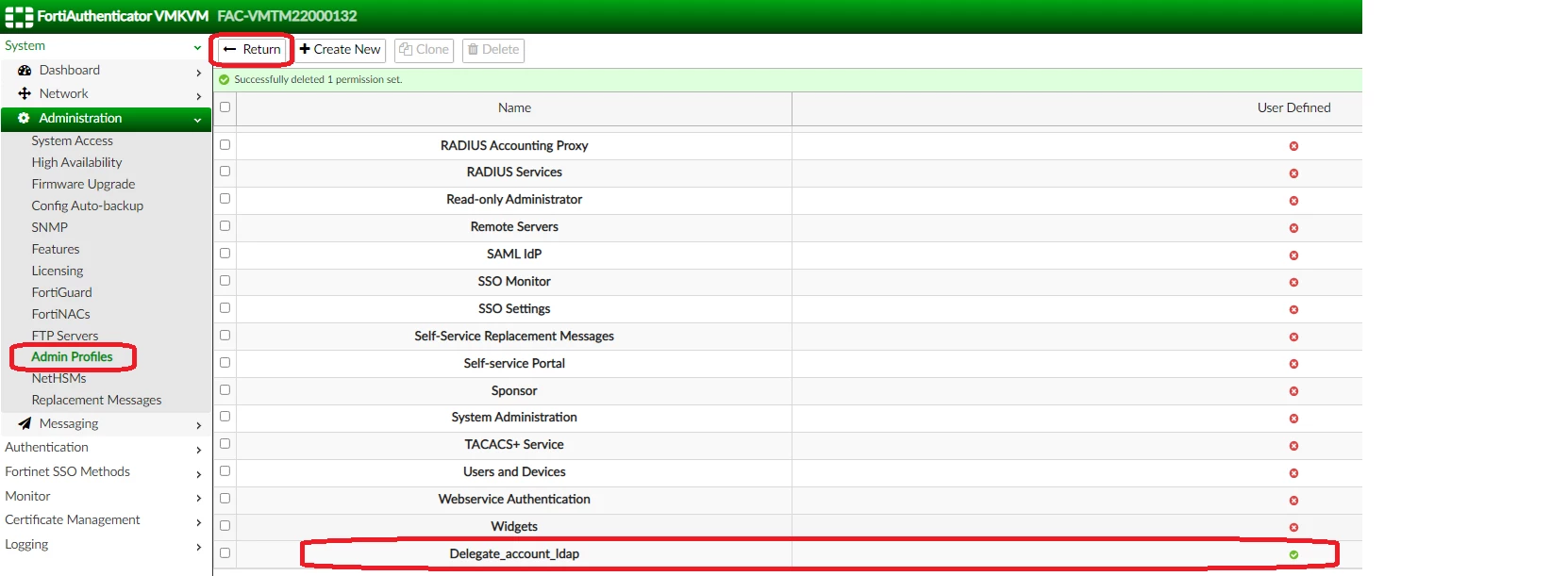1568x576 pixels.
Task: Check the RADIUS Services row checkbox
Action: 225,172
